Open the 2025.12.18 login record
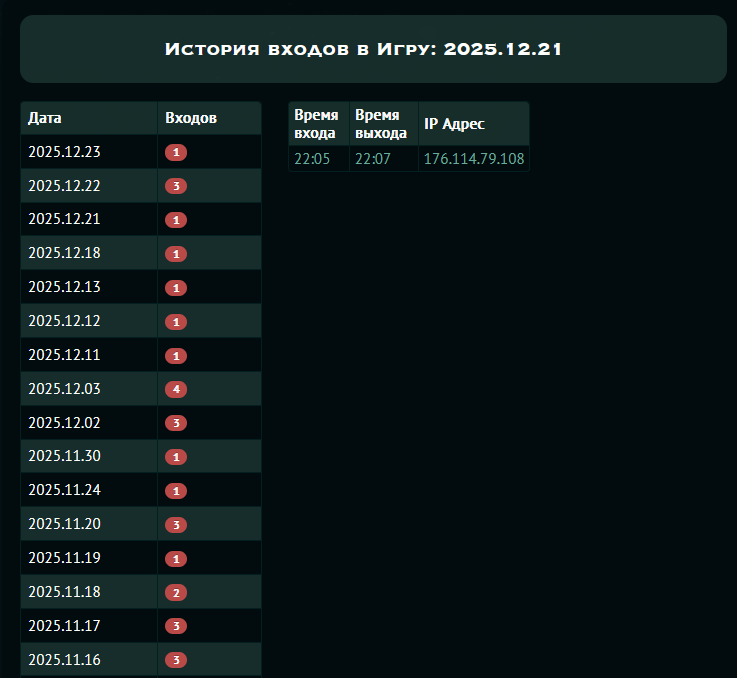The image size is (737, 678). (64, 254)
